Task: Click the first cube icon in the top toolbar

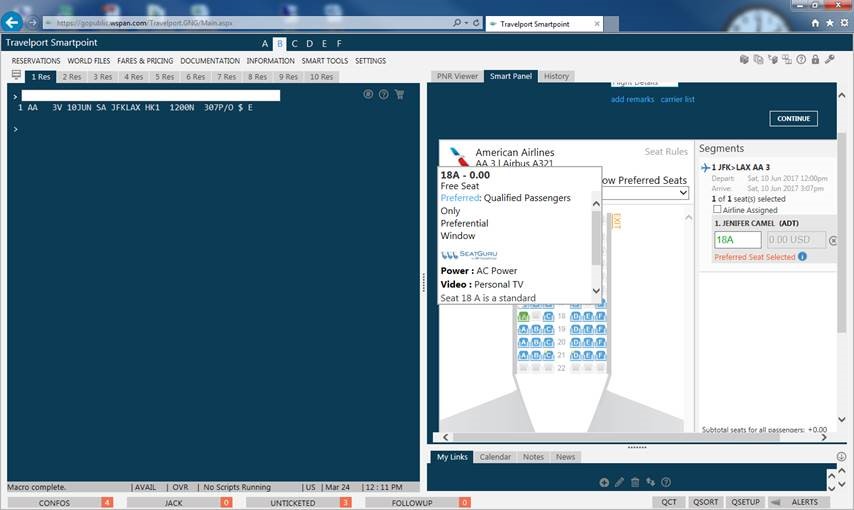Action: [x=745, y=59]
